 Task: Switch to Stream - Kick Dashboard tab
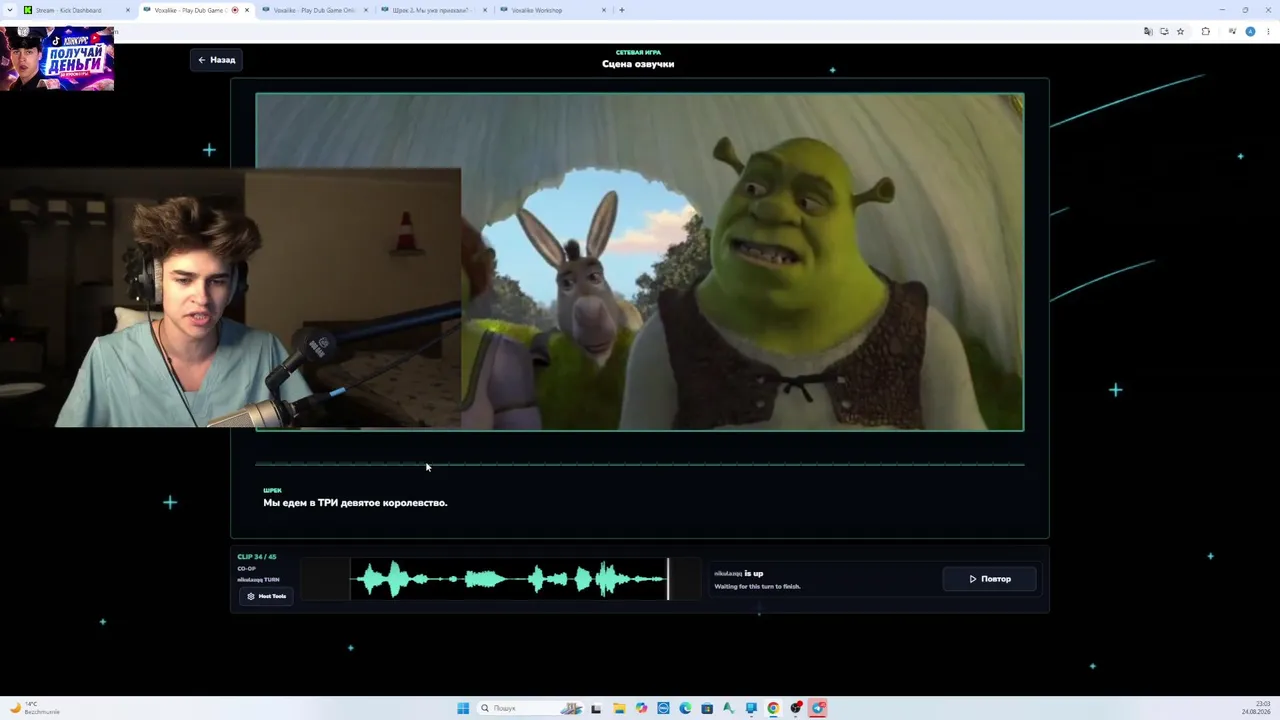pos(76,10)
